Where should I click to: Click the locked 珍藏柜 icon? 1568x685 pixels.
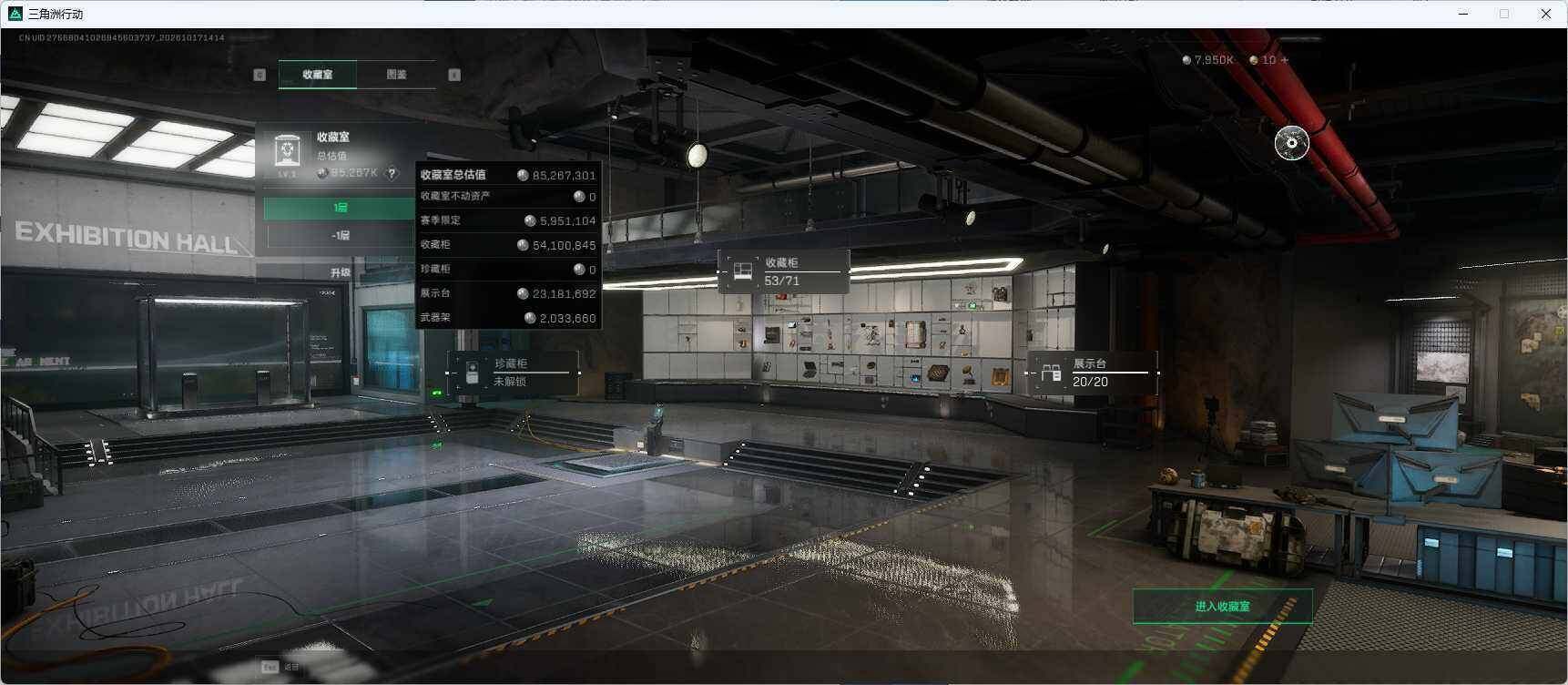click(472, 373)
